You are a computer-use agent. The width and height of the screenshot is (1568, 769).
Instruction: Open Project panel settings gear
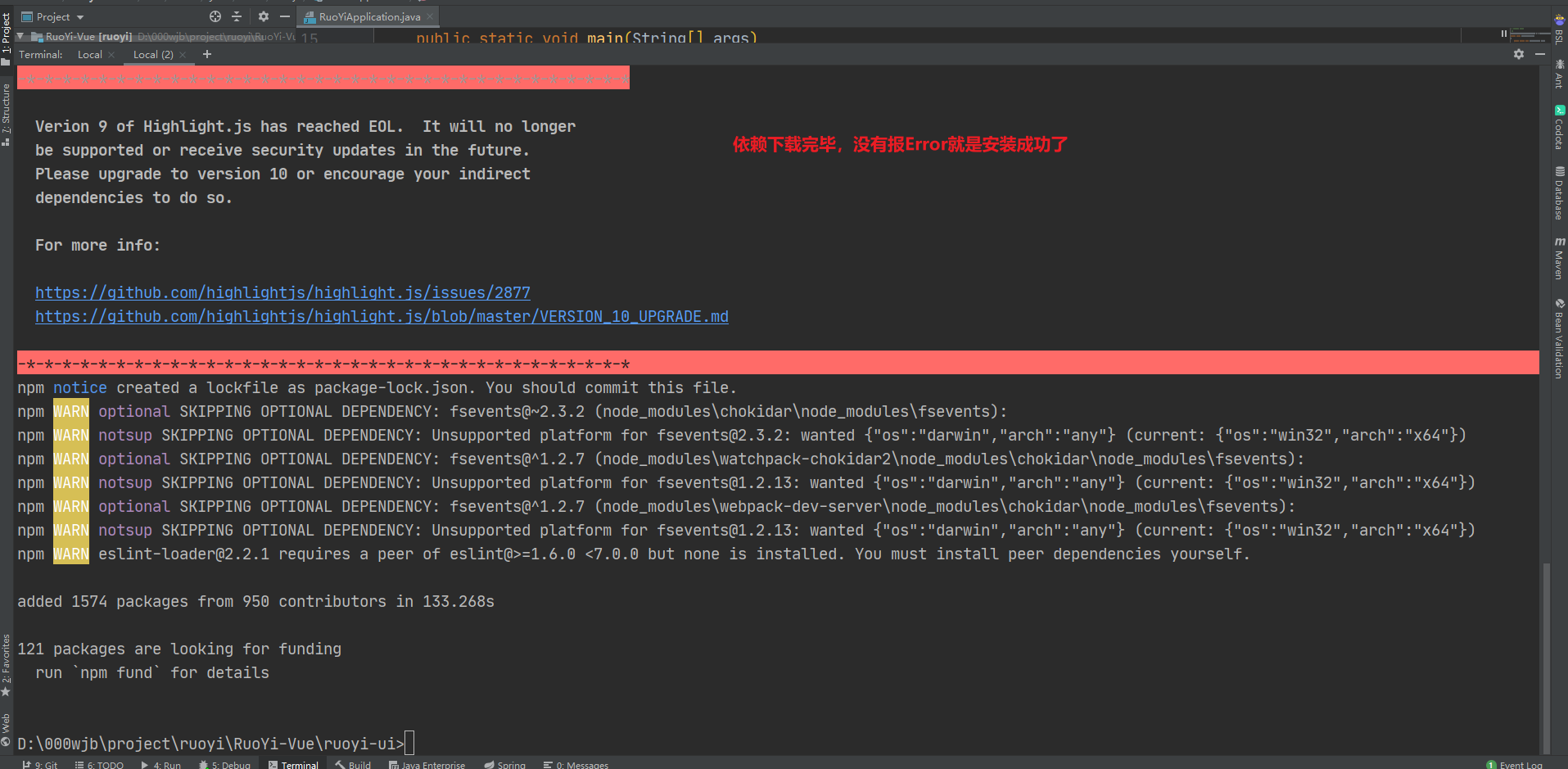pyautogui.click(x=263, y=16)
